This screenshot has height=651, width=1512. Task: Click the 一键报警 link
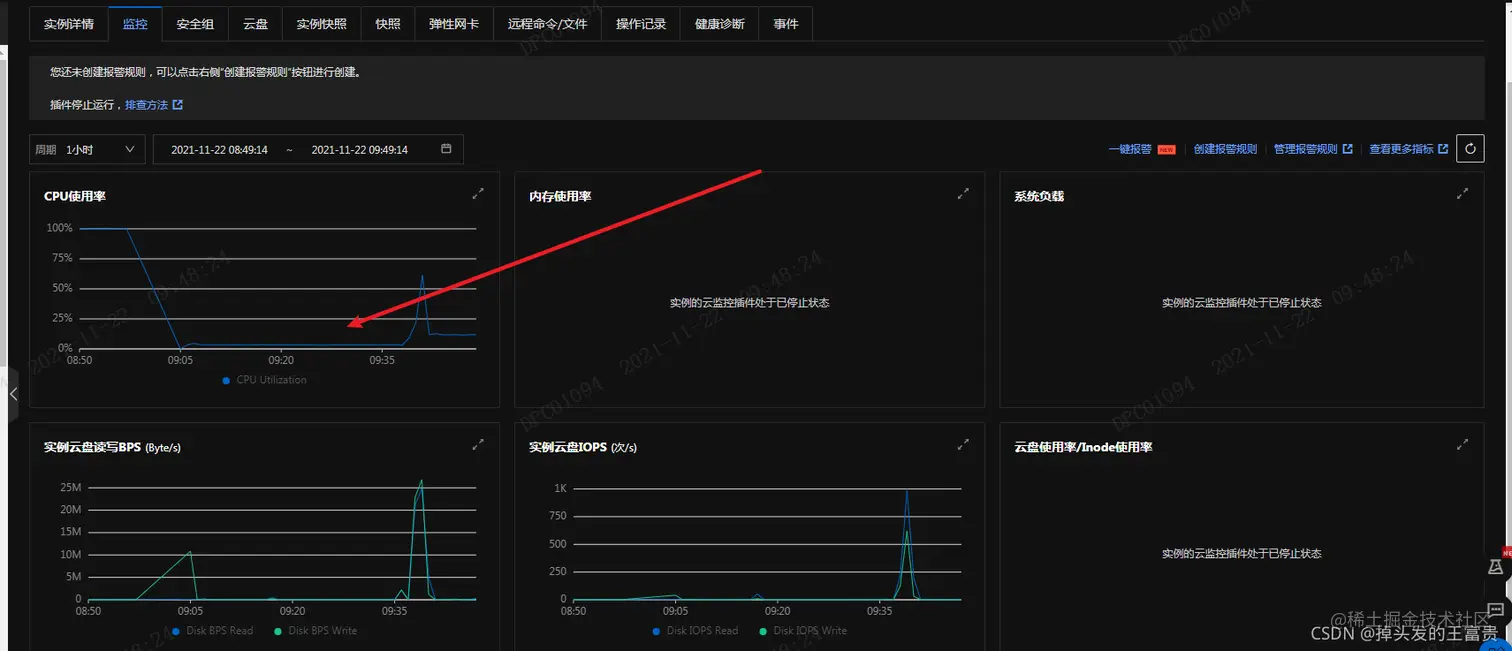point(1130,149)
